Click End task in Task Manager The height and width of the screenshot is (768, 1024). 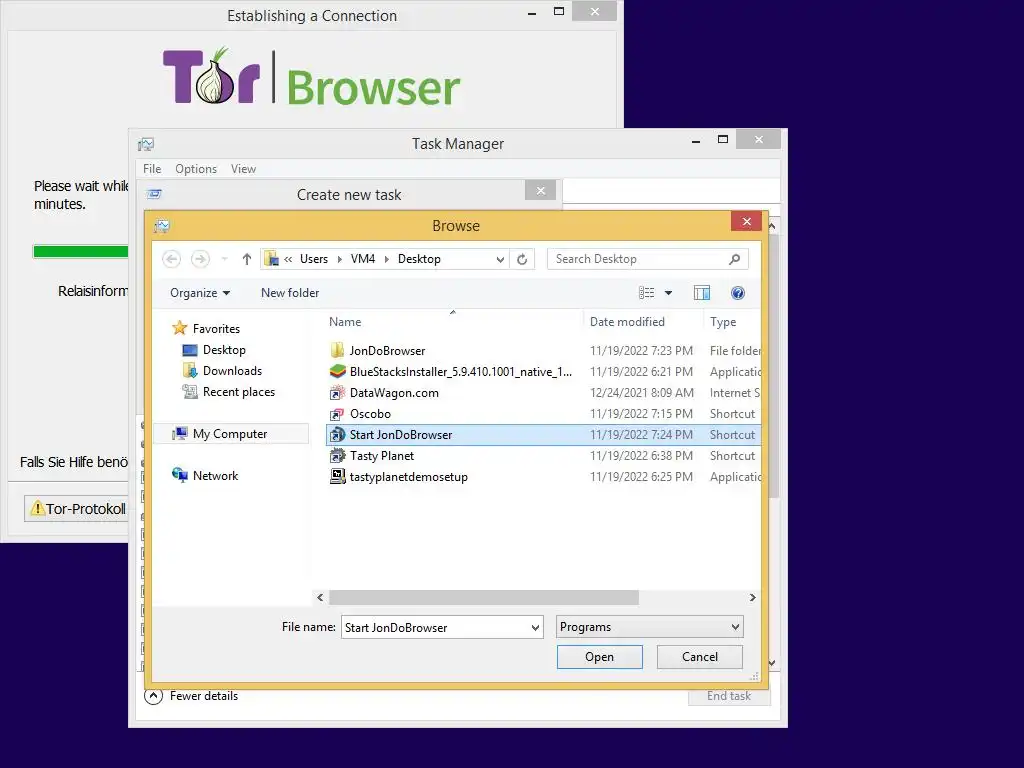pos(729,696)
